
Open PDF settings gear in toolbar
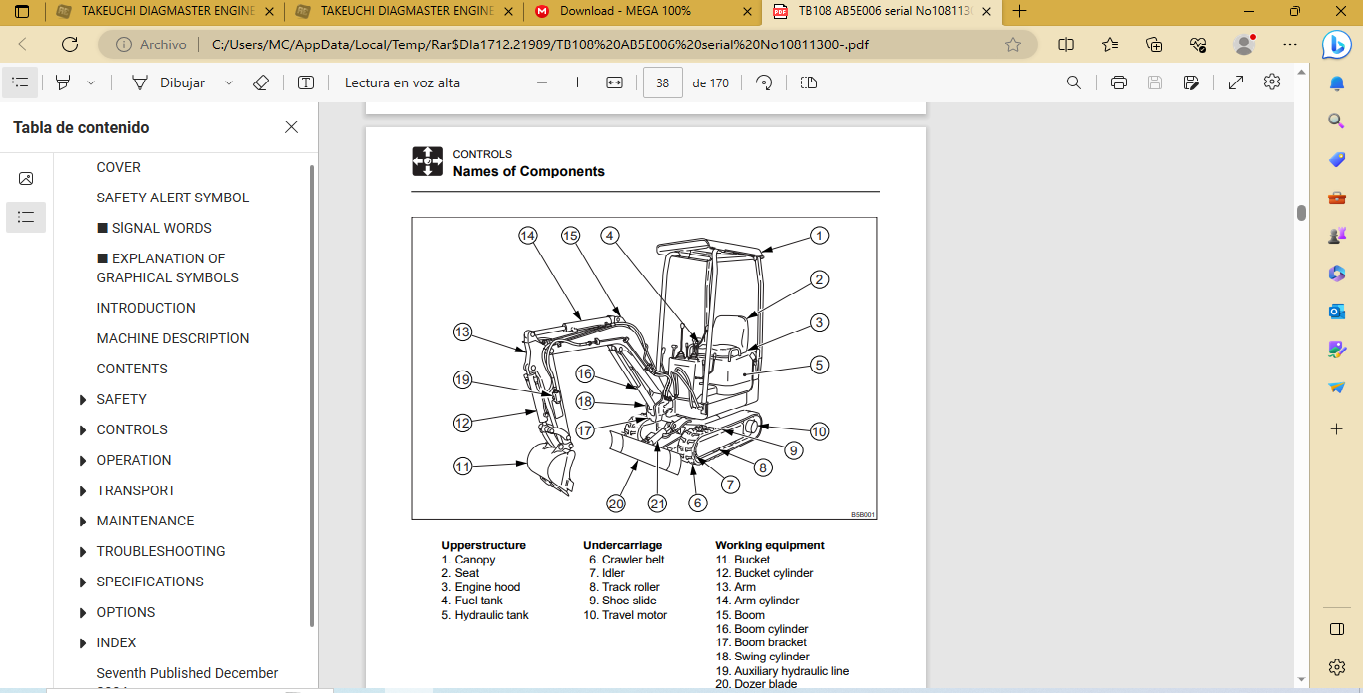pos(1272,83)
